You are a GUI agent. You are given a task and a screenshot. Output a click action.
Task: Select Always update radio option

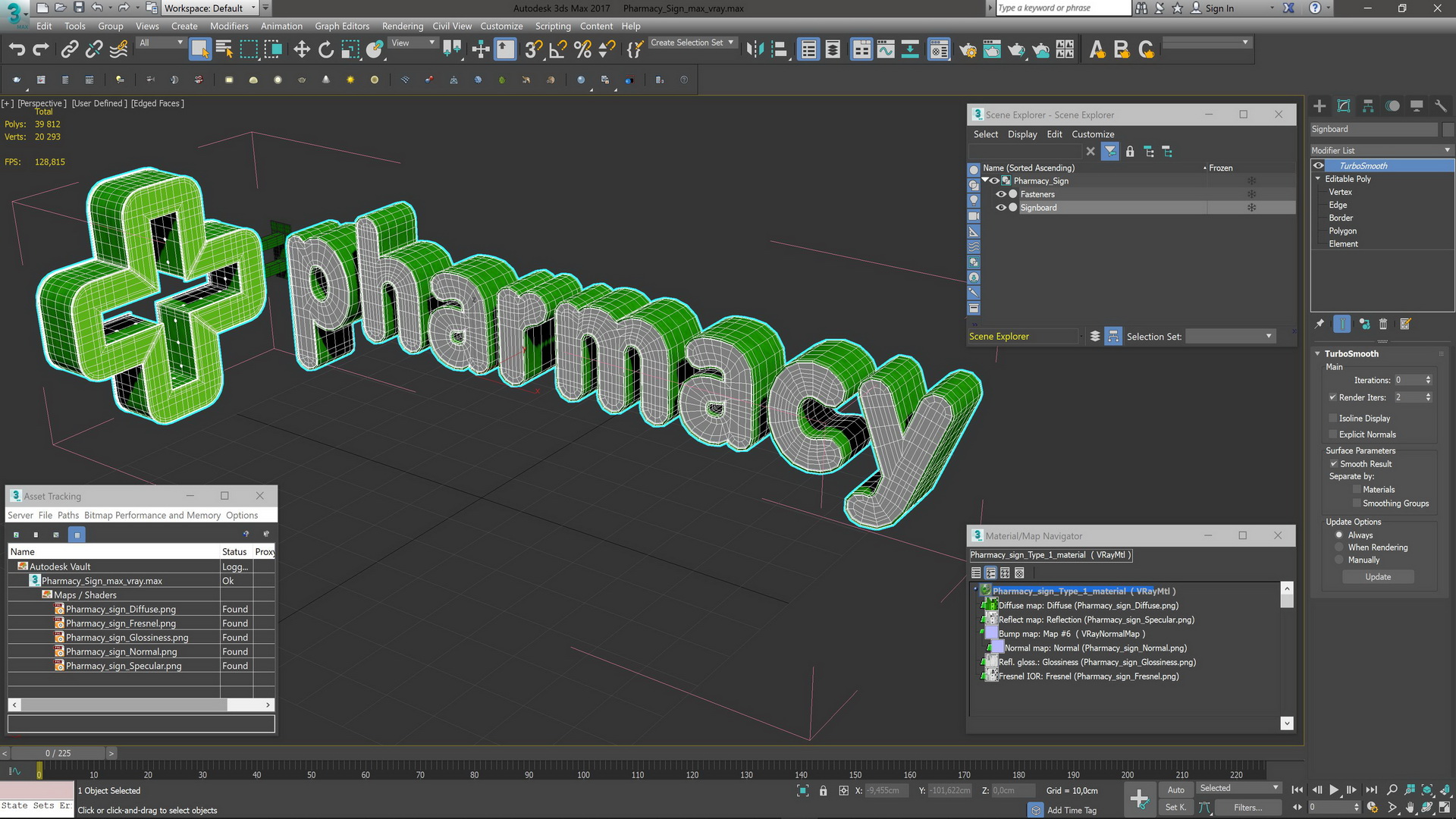(1339, 535)
